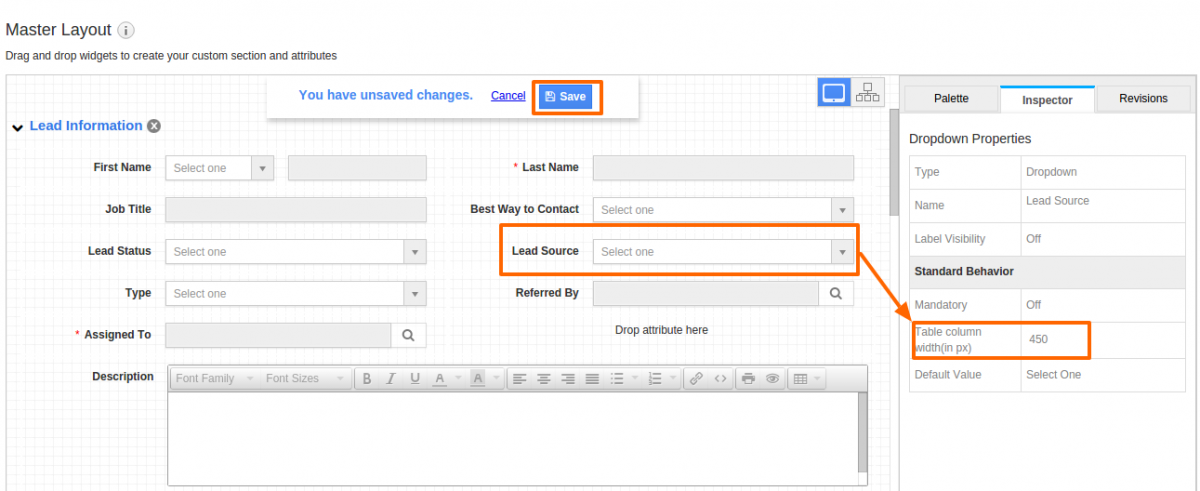The width and height of the screenshot is (1200, 491).
Task: Click the print icon in editor toolbar
Action: click(x=748, y=379)
